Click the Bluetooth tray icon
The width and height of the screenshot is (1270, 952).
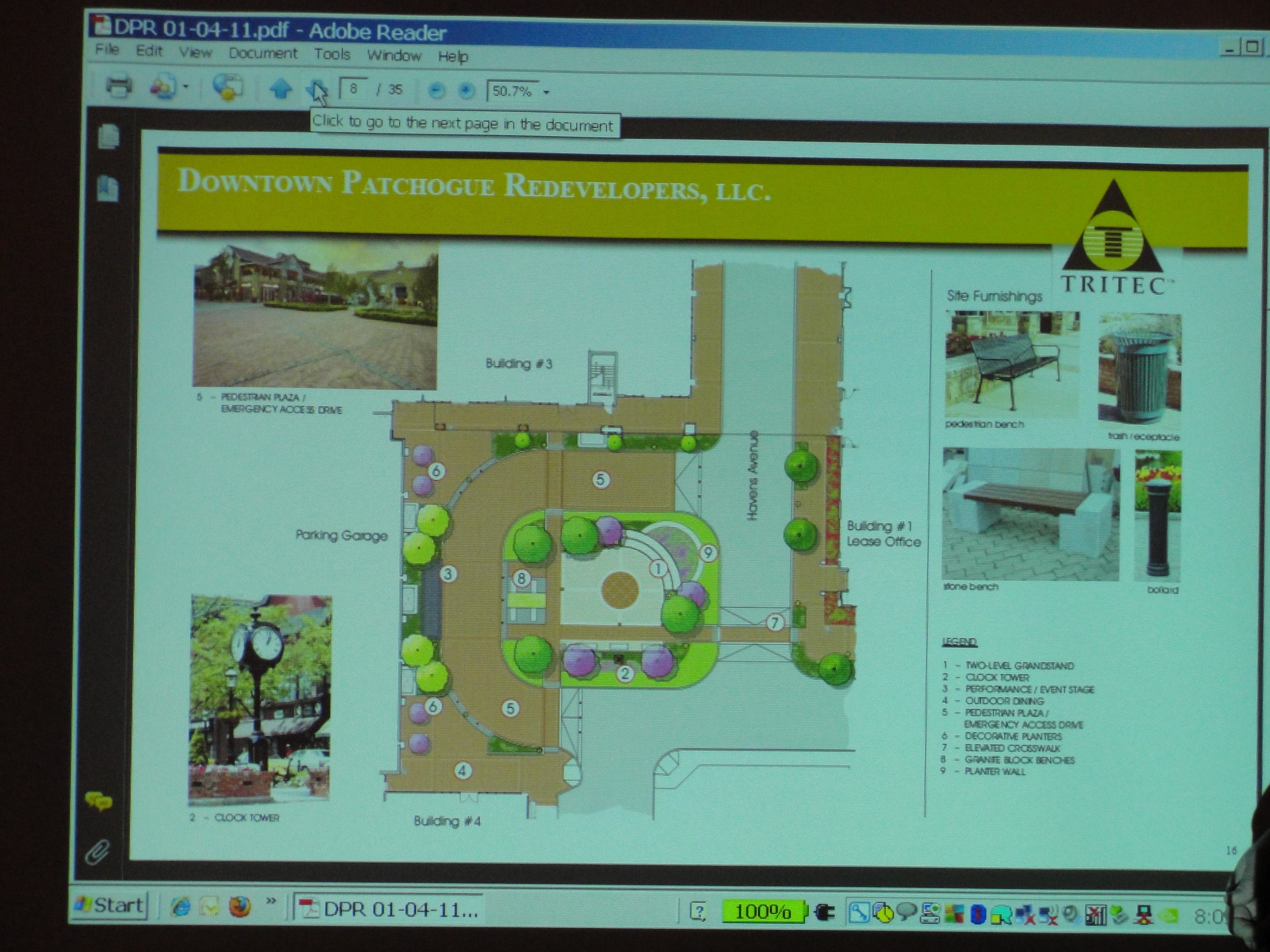pos(978,915)
